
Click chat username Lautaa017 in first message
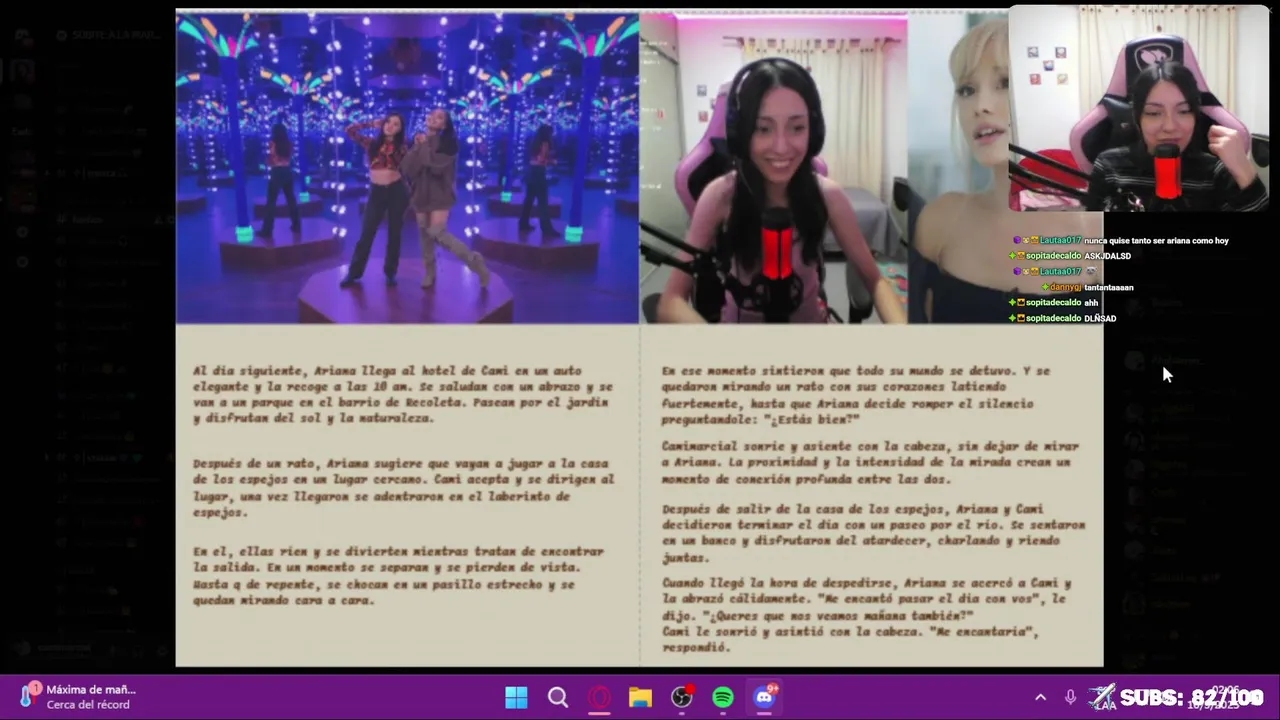tap(1060, 241)
